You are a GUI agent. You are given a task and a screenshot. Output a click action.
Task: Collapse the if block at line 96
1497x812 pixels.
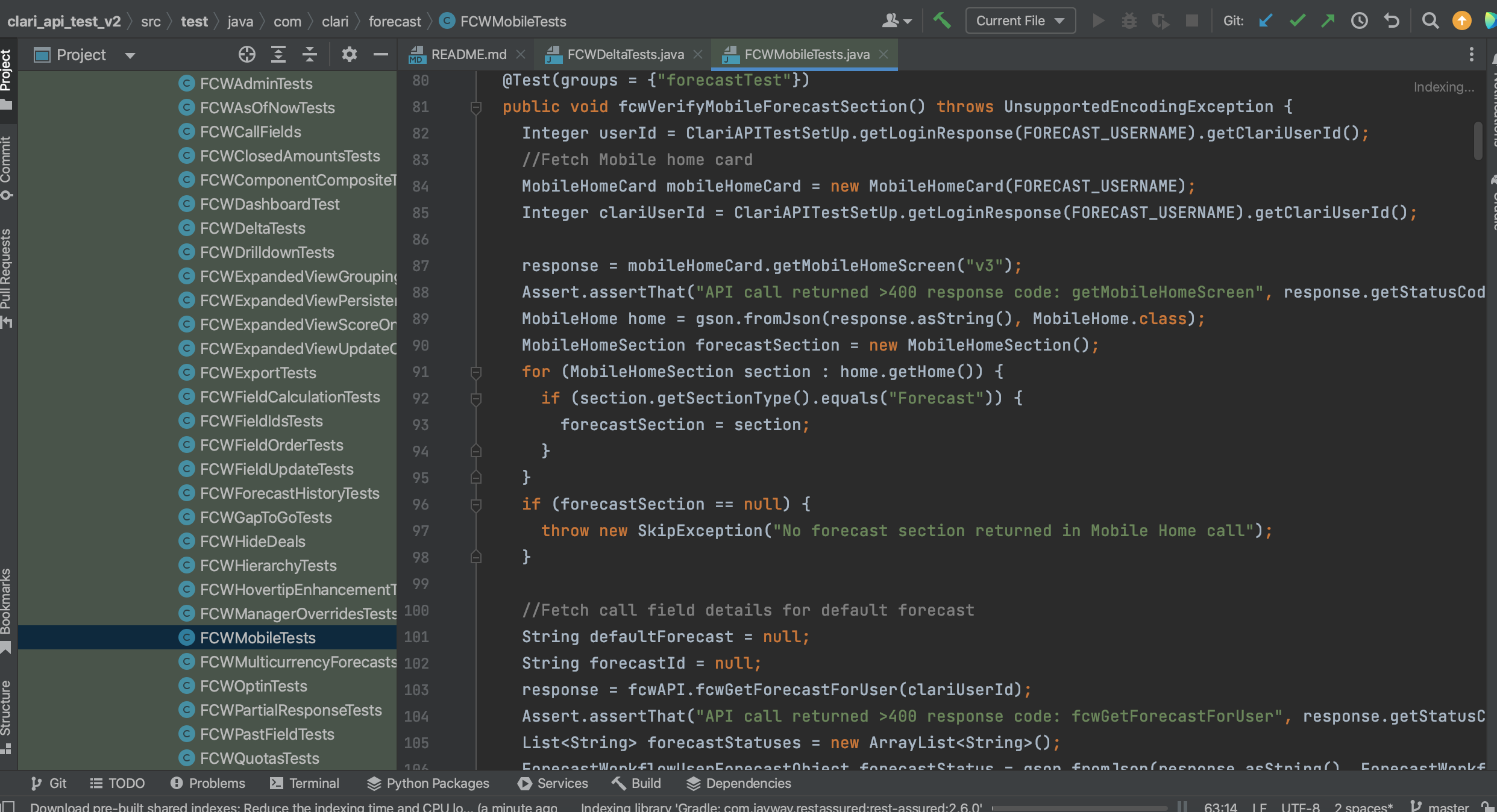[475, 505]
